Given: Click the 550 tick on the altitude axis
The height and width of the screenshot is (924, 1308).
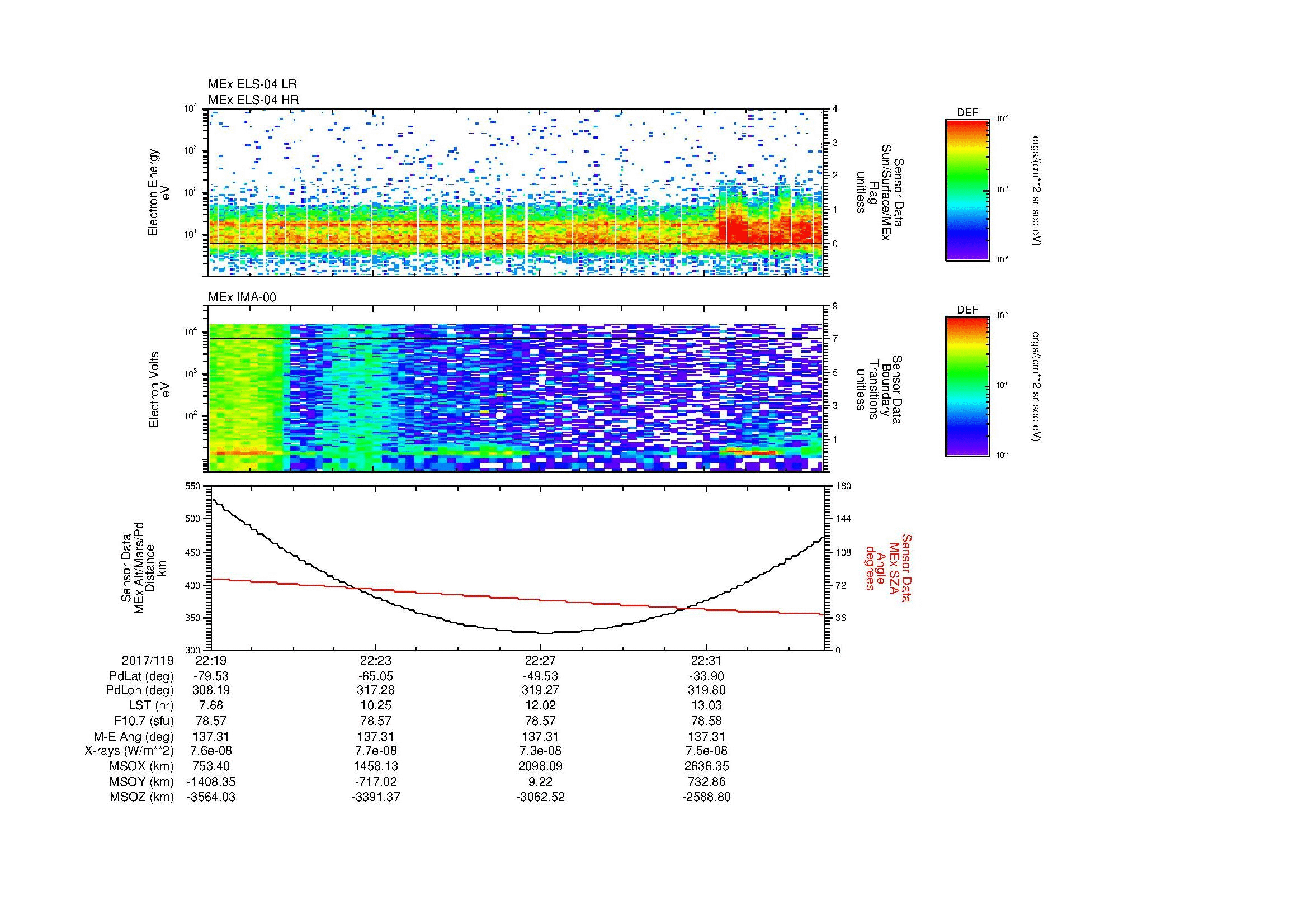Looking at the screenshot, I should point(193,486).
